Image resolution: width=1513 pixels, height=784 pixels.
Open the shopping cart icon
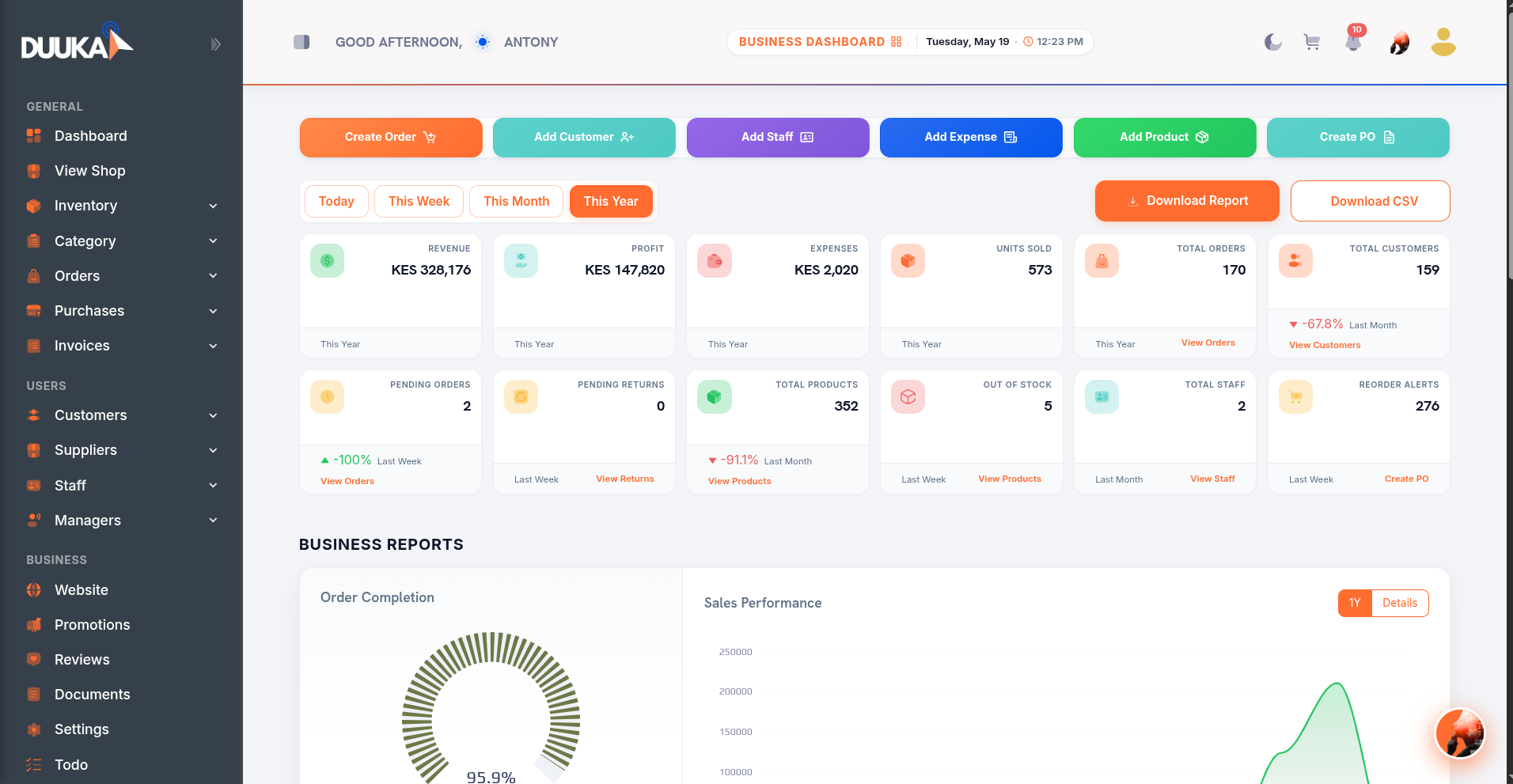(1312, 42)
